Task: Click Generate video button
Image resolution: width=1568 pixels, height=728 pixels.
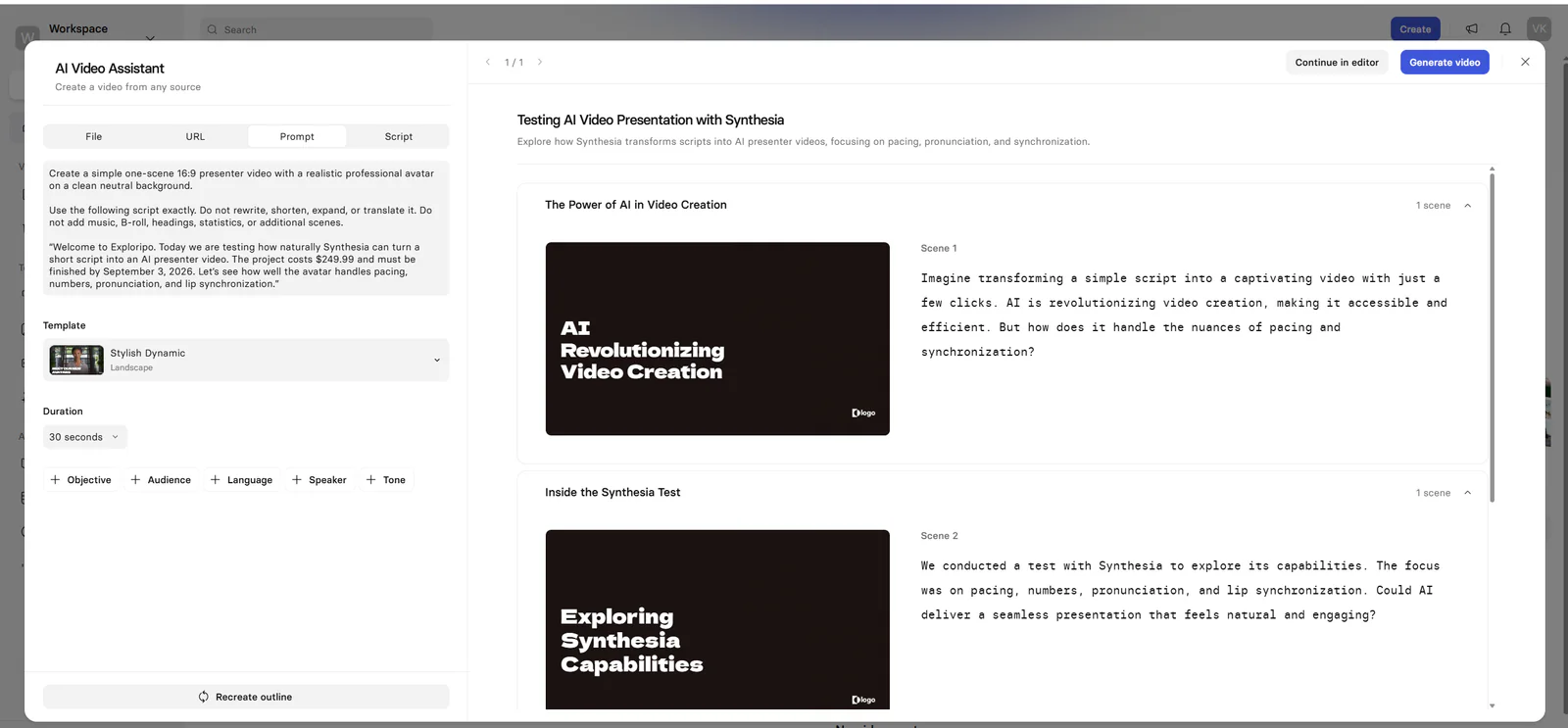Action: coord(1445,63)
